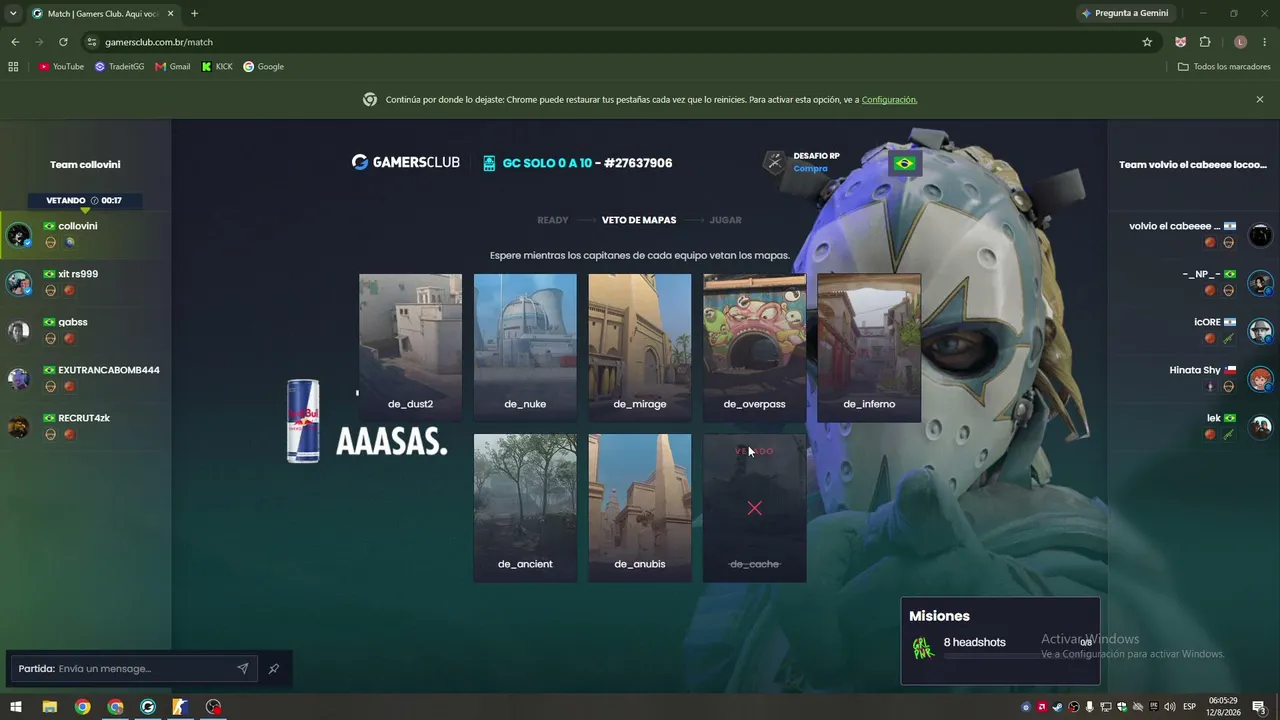Open OBS Studio from the taskbar
Image resolution: width=1280 pixels, height=720 pixels.
point(213,707)
